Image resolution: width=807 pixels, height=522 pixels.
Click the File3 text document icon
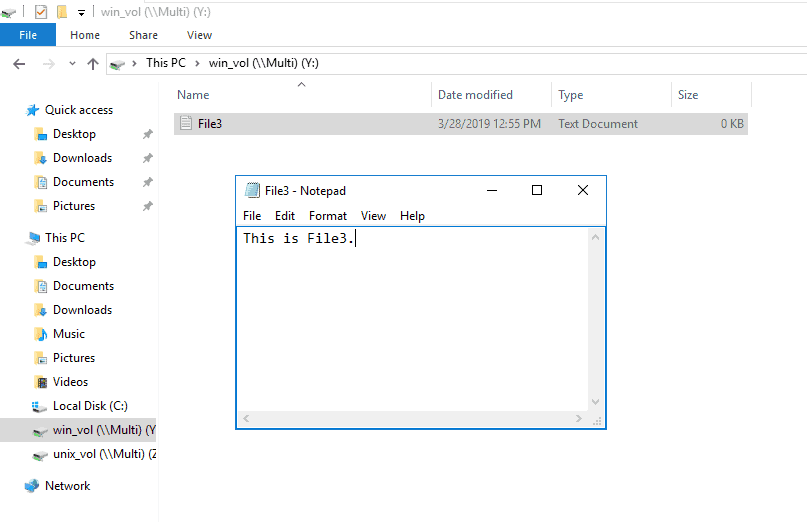coord(185,124)
